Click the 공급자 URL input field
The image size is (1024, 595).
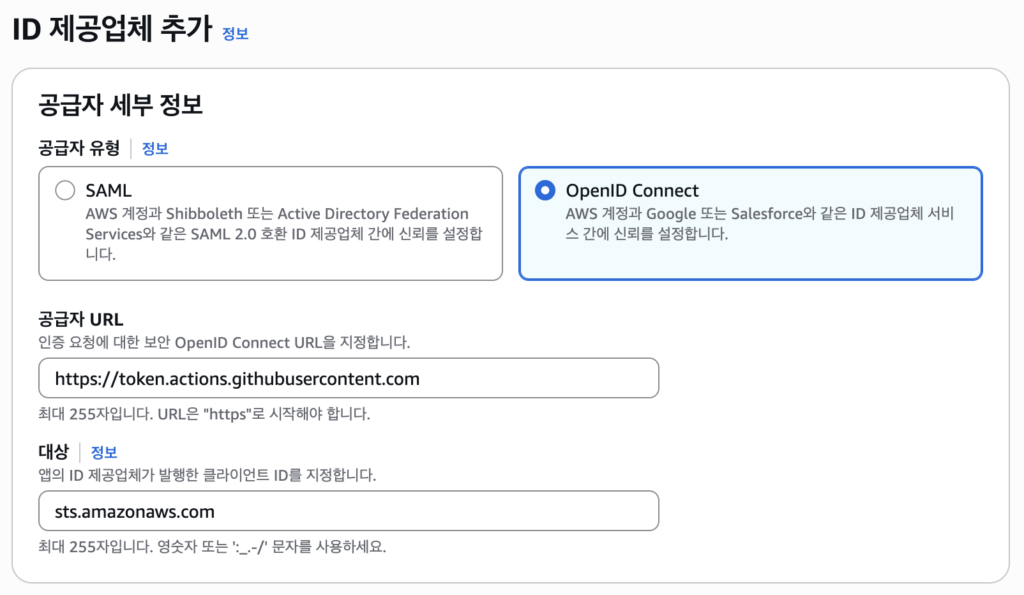349,378
